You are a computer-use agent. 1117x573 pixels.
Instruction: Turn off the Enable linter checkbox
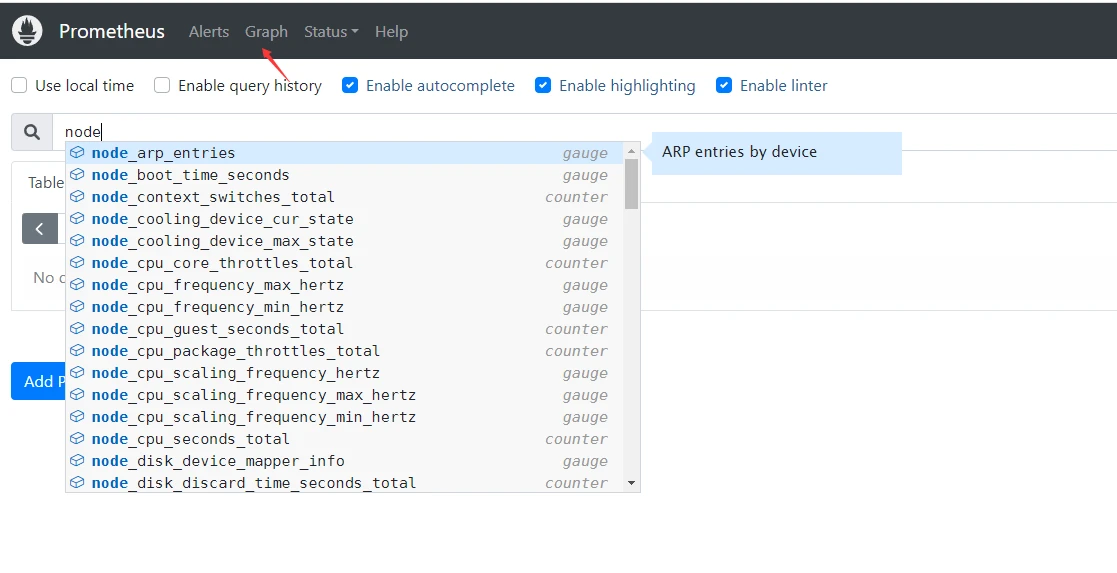point(724,86)
